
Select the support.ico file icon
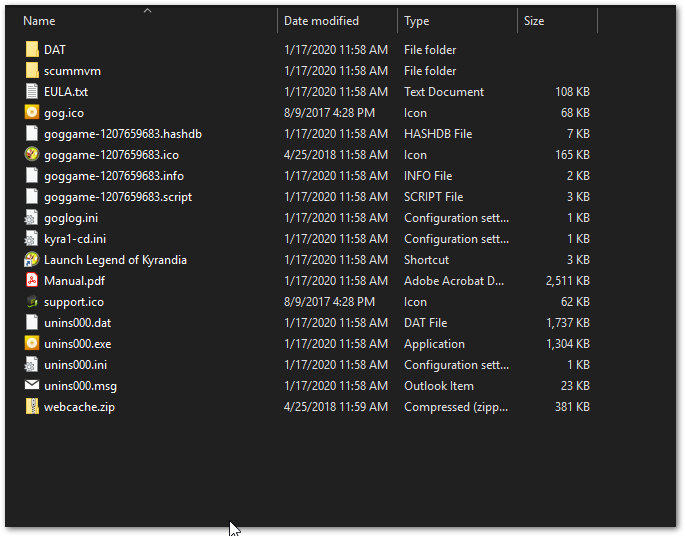point(32,301)
